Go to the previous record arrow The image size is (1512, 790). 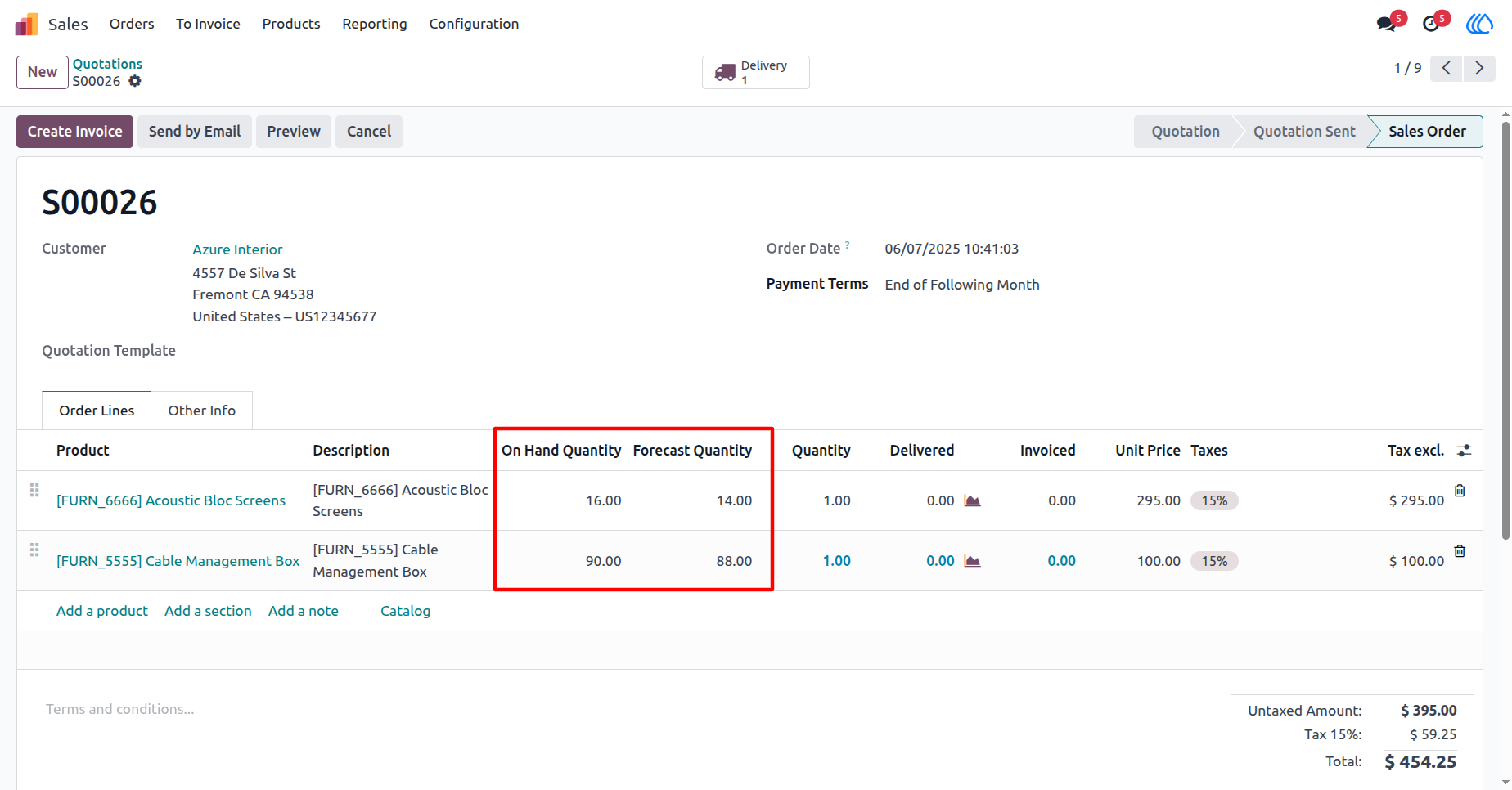[1447, 68]
